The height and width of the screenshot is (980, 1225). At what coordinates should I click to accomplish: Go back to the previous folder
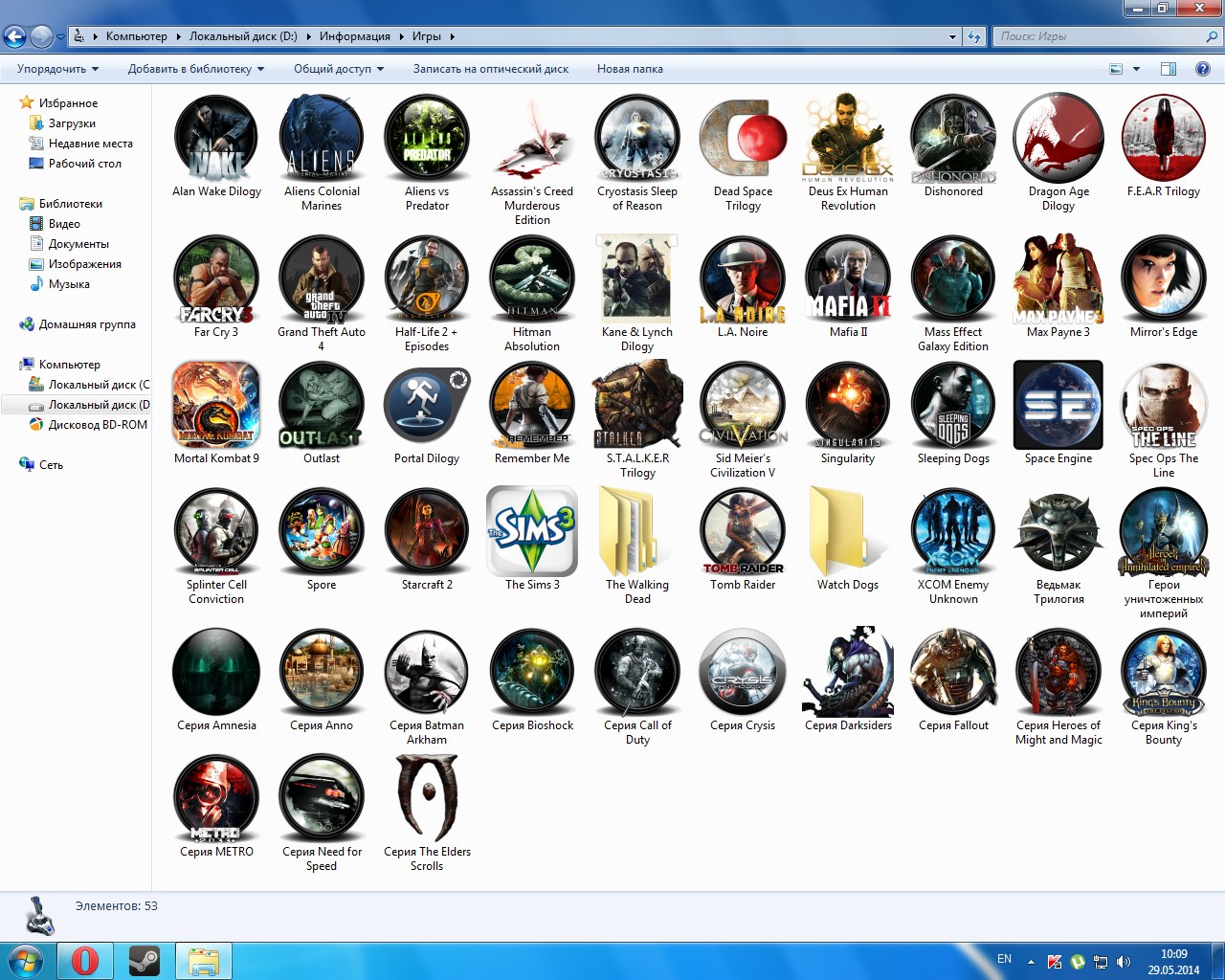[x=14, y=36]
